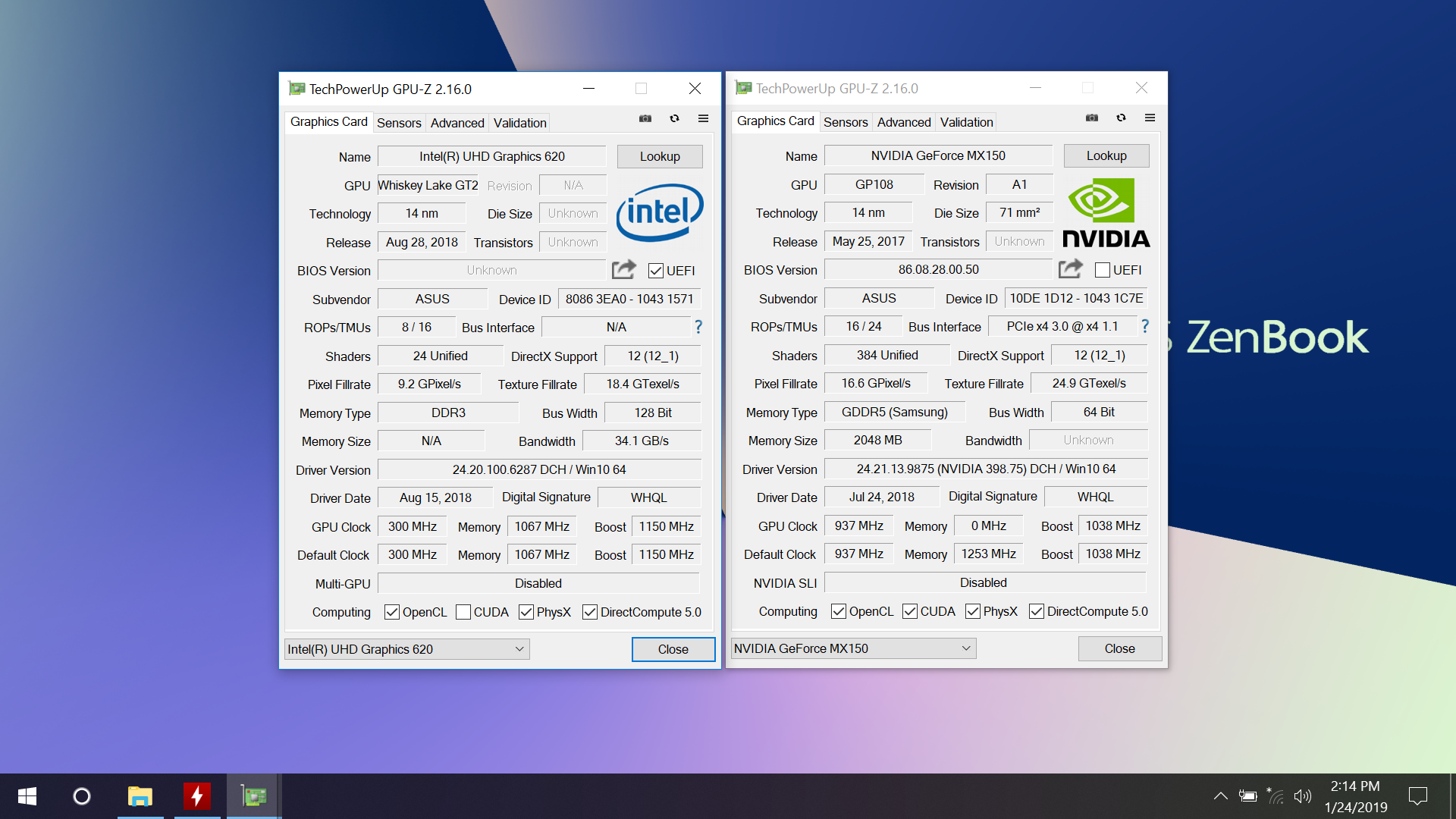Click the BIOS export share icon in NVIDIA window

click(1071, 268)
